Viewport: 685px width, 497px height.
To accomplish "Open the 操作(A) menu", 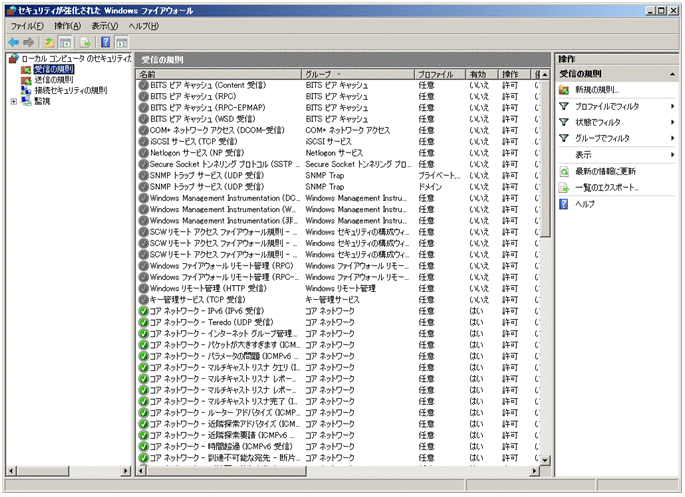I will click(68, 25).
